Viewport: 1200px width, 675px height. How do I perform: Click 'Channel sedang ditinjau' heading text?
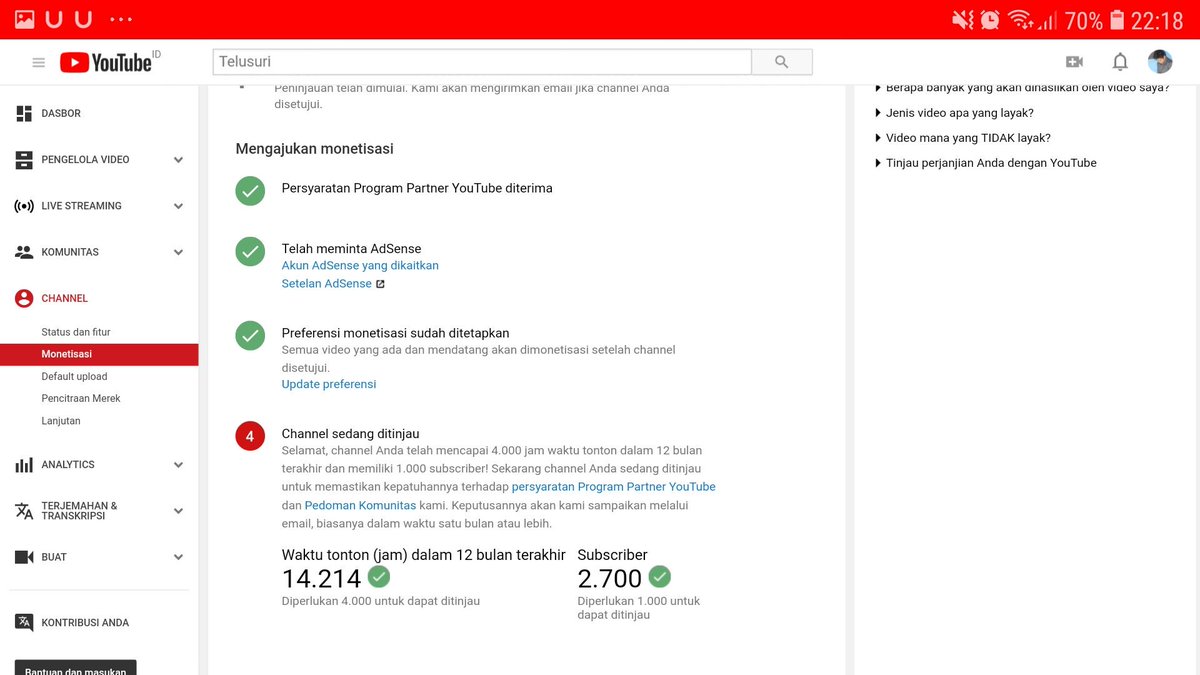(350, 434)
